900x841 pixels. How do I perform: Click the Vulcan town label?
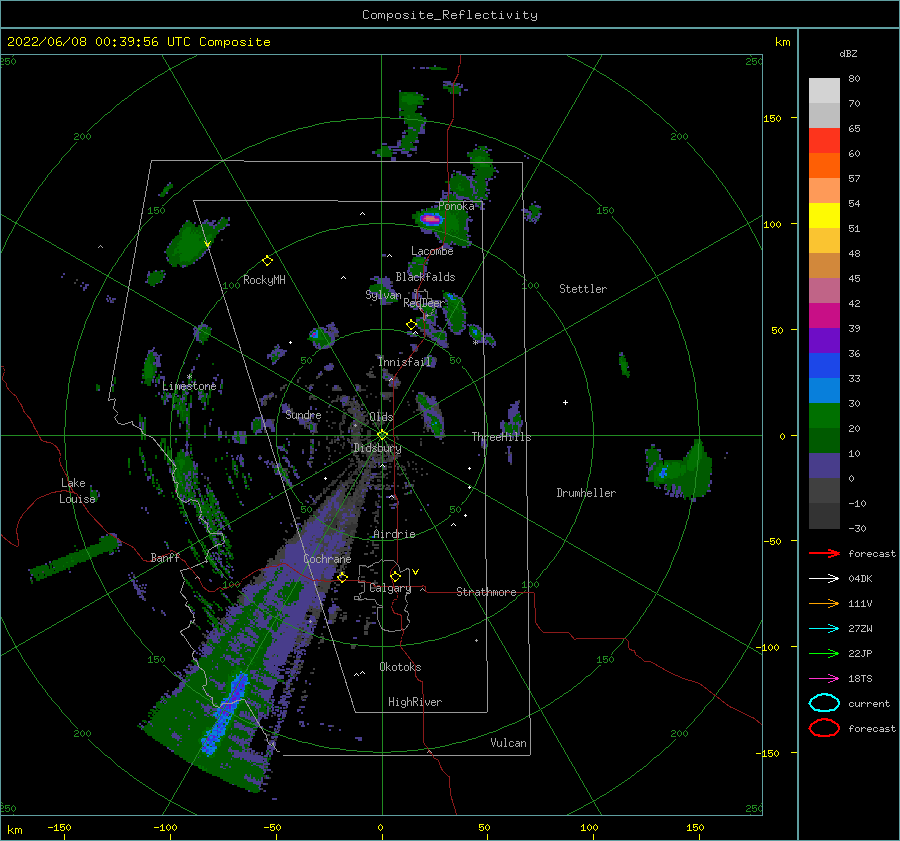(509, 743)
